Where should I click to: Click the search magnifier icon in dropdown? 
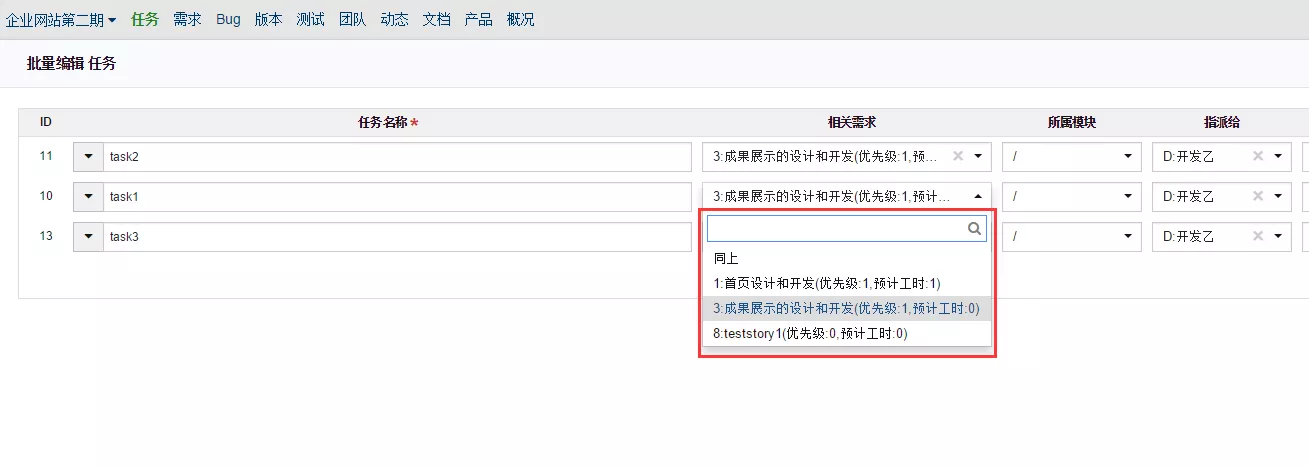(974, 229)
